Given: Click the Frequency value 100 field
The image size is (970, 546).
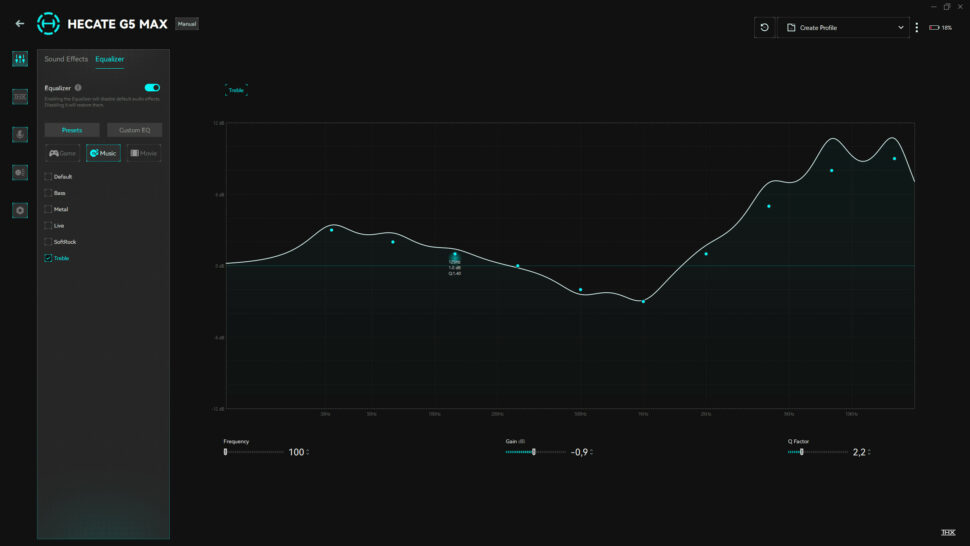Looking at the screenshot, I should 296,452.
